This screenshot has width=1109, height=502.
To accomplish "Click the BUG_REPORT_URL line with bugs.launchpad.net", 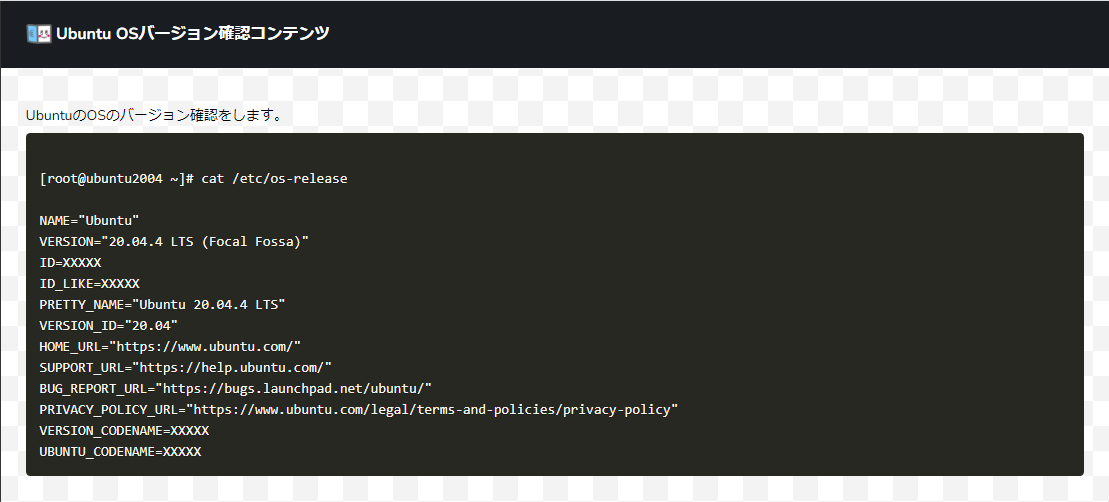I will point(236,388).
